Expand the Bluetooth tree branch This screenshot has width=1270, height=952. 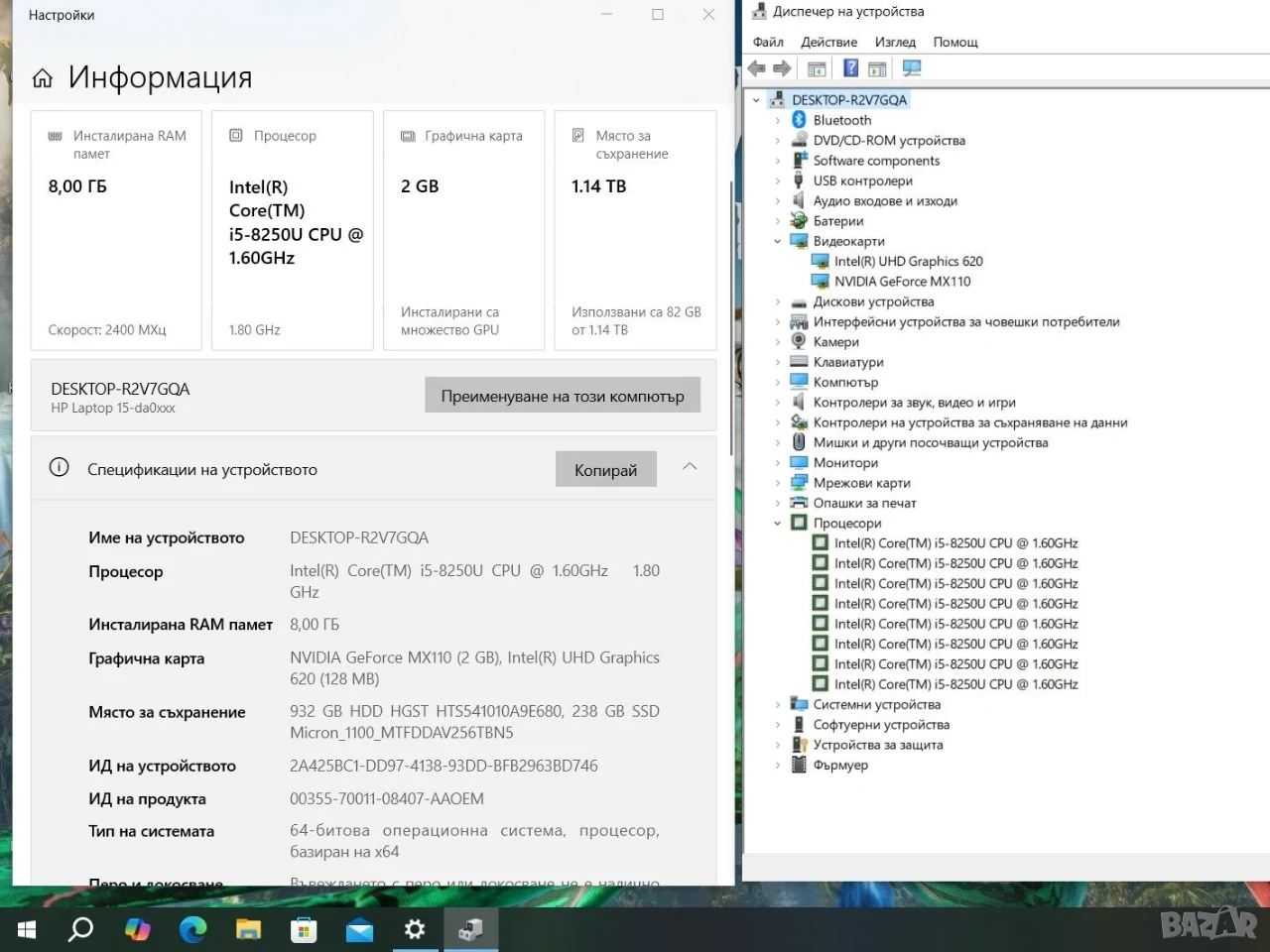[777, 120]
